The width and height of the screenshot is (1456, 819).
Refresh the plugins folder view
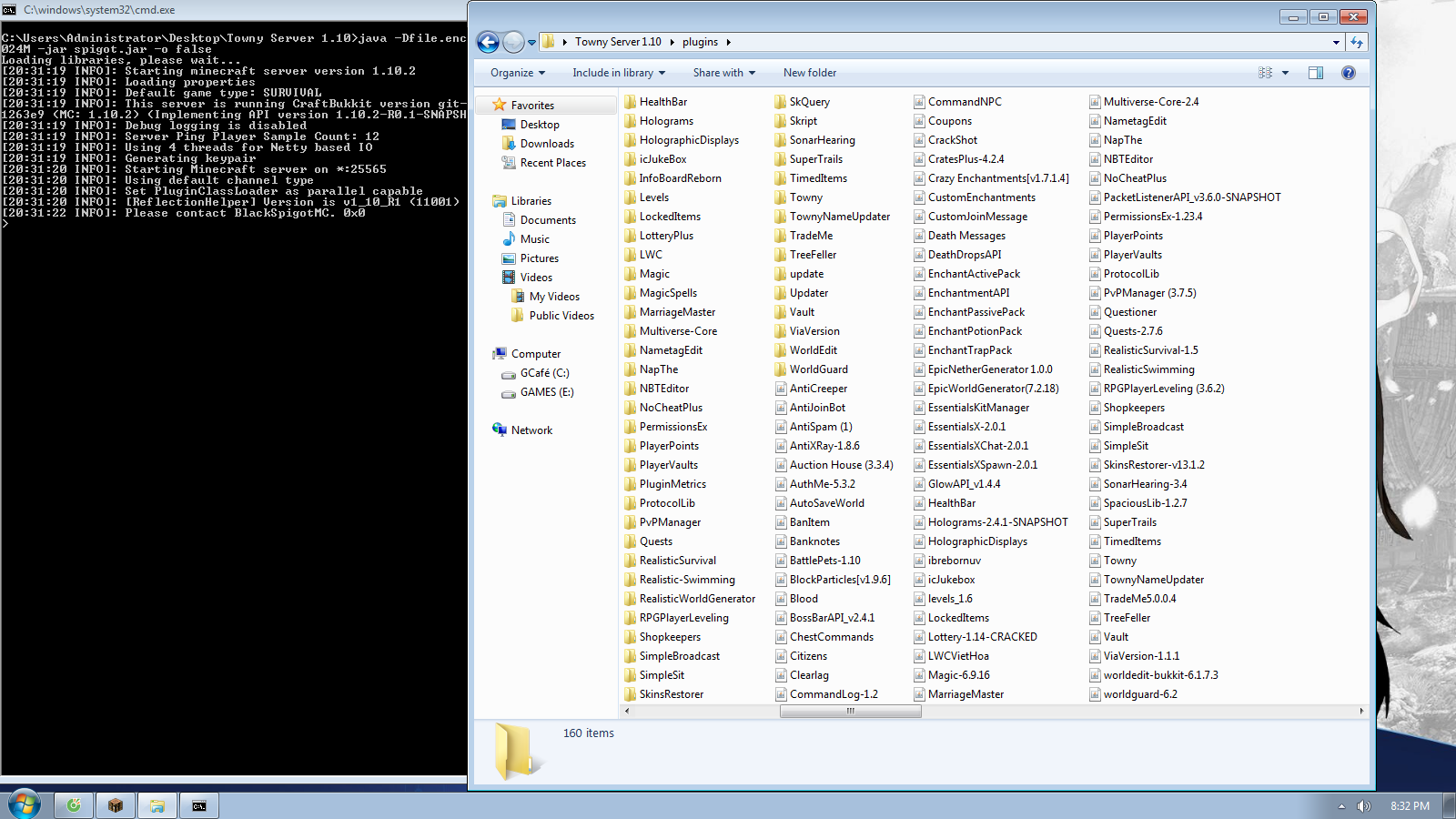pos(1357,42)
